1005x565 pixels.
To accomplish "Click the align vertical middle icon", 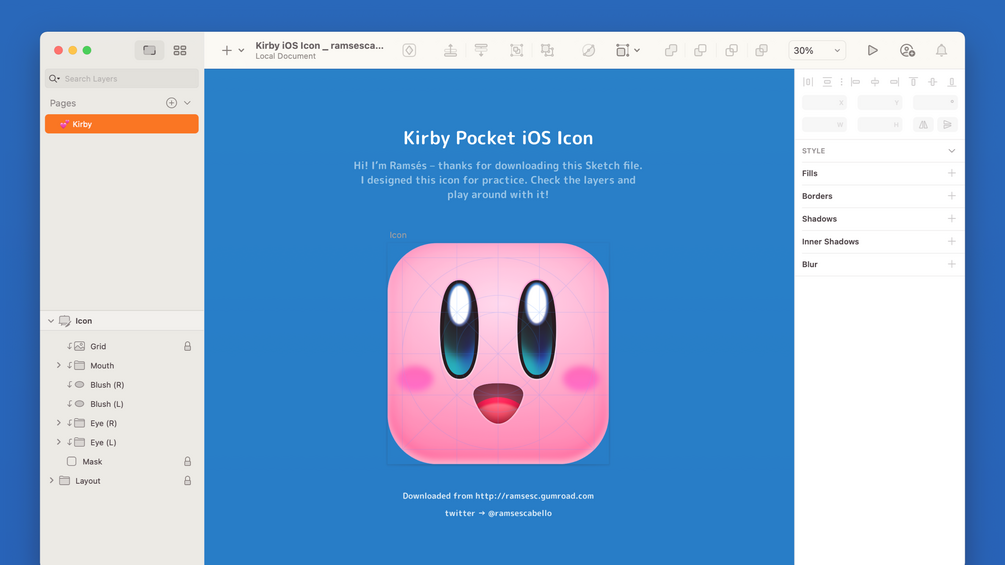I will pos(933,81).
